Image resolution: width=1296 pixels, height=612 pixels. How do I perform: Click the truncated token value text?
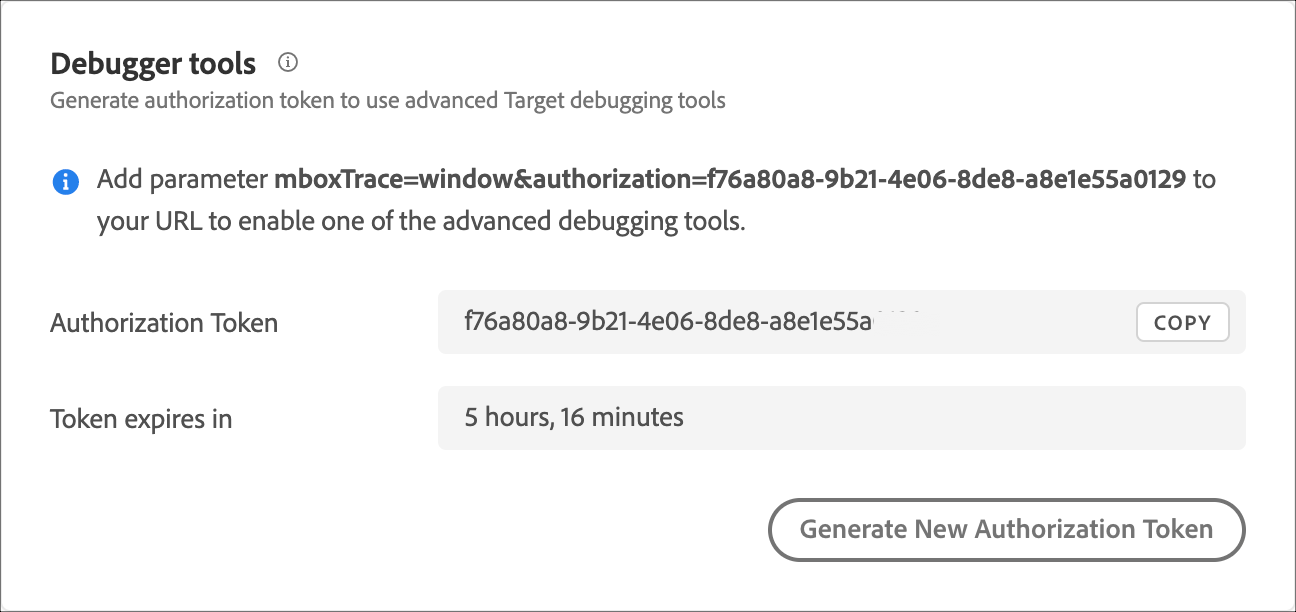pyautogui.click(x=670, y=322)
